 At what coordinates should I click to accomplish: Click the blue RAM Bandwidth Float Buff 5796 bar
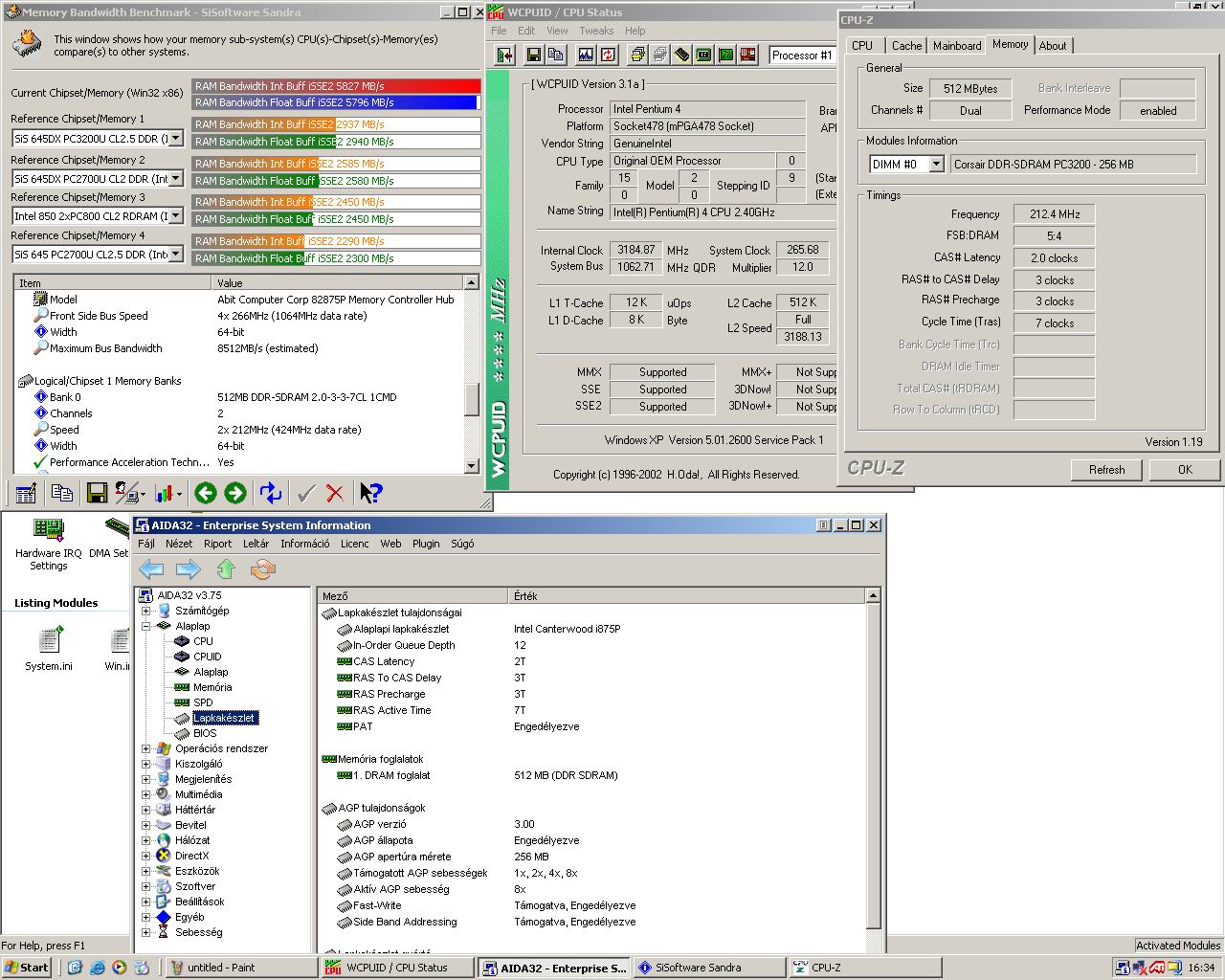(x=335, y=102)
